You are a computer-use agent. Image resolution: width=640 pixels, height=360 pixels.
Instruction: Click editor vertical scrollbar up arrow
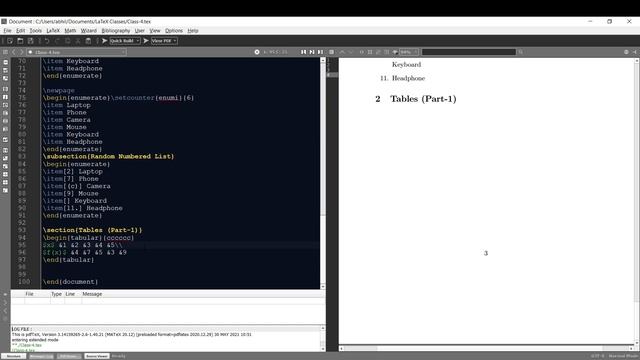coord(323,60)
